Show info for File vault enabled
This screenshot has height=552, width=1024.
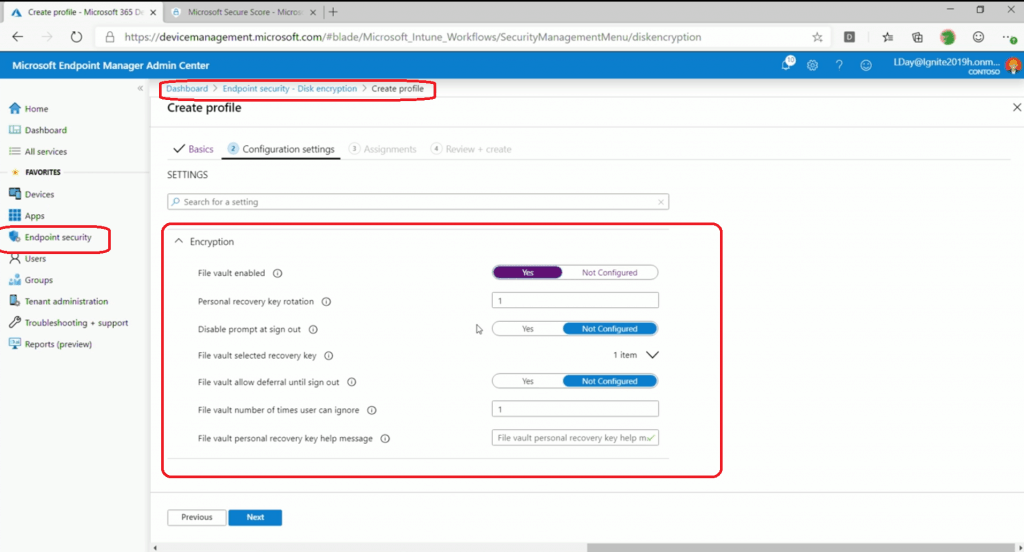click(278, 273)
